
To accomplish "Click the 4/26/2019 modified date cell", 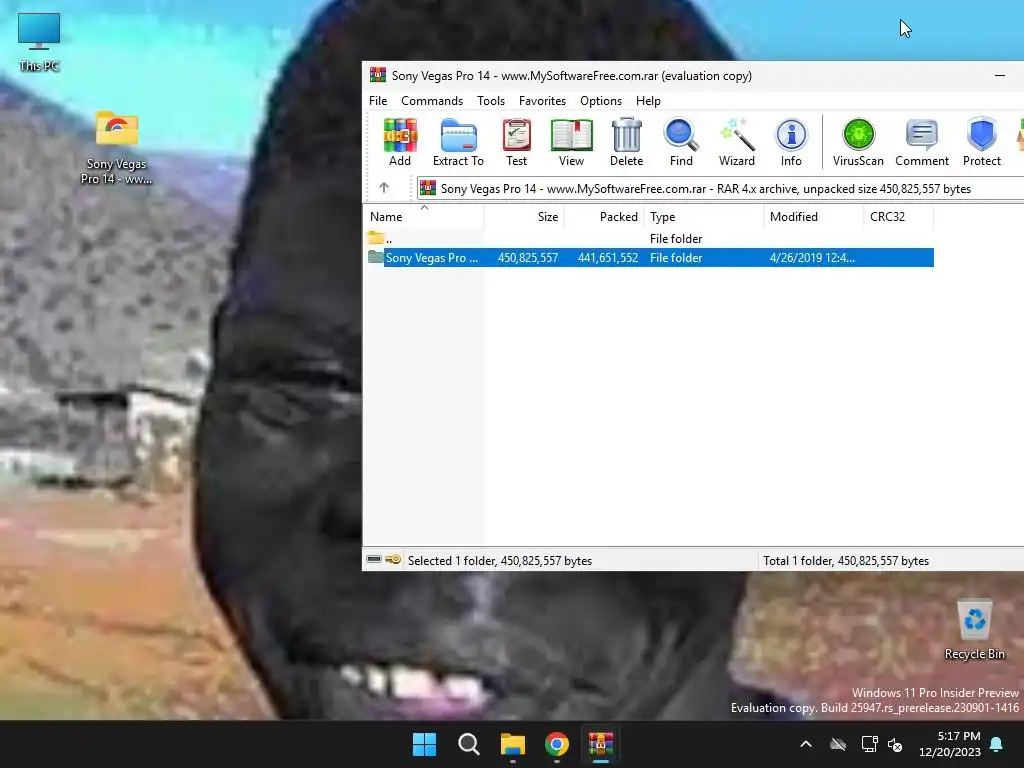I will tap(812, 257).
